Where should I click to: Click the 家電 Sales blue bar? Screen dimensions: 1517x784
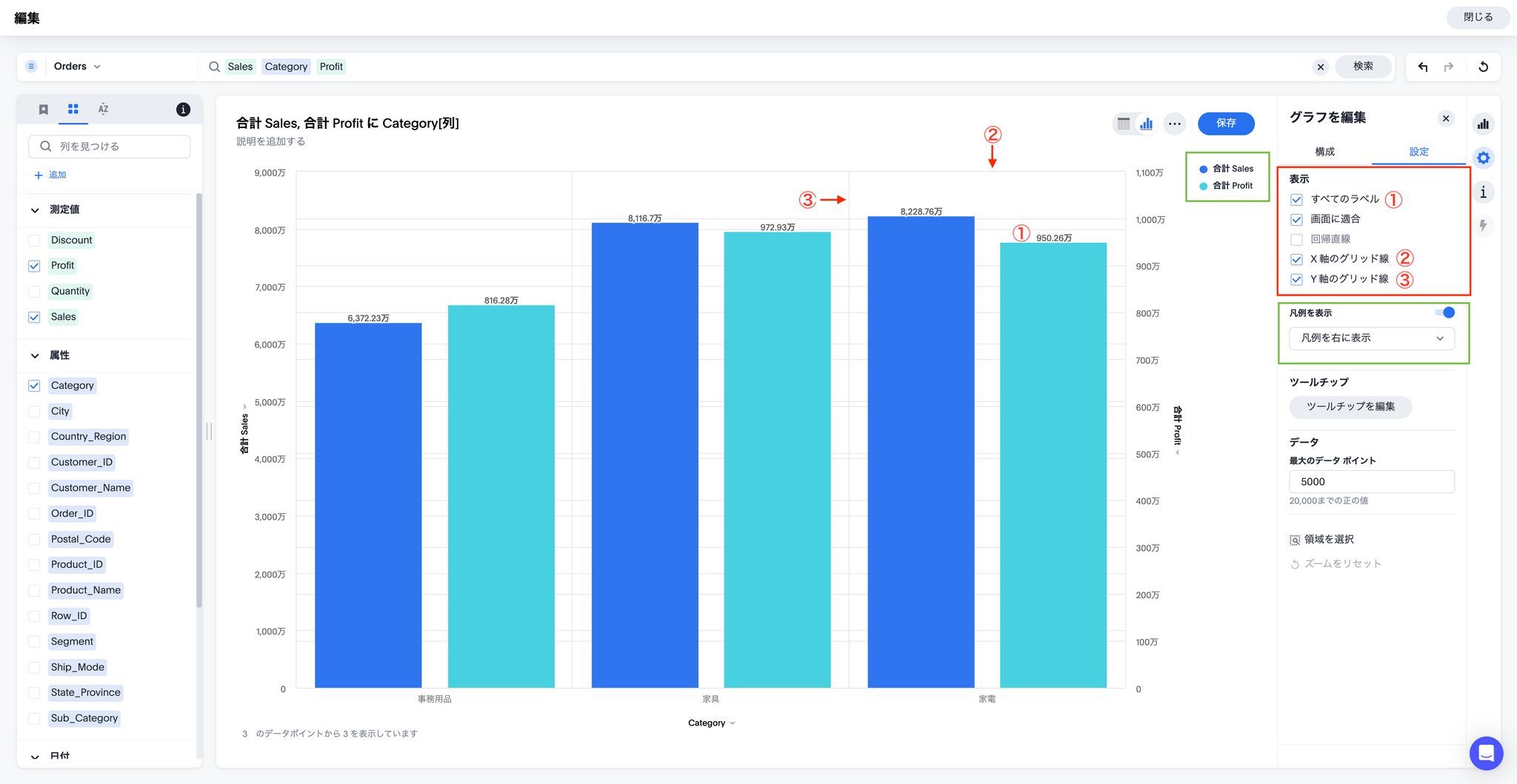[x=921, y=452]
